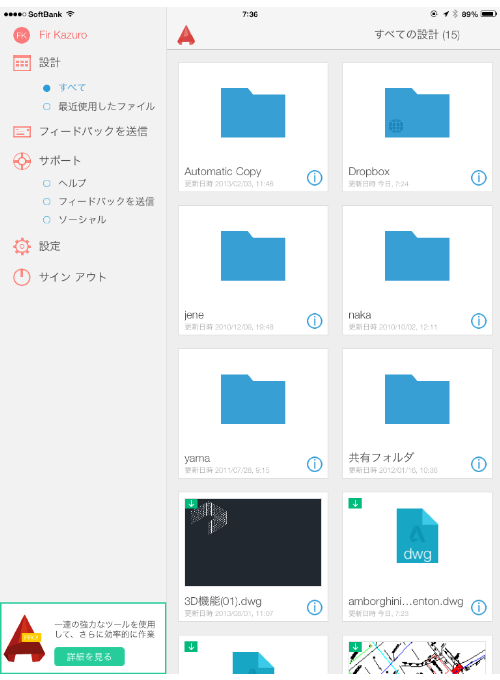This screenshot has width=500, height=680.
Task: Click the サポート lifebuoy icon
Action: (22, 161)
